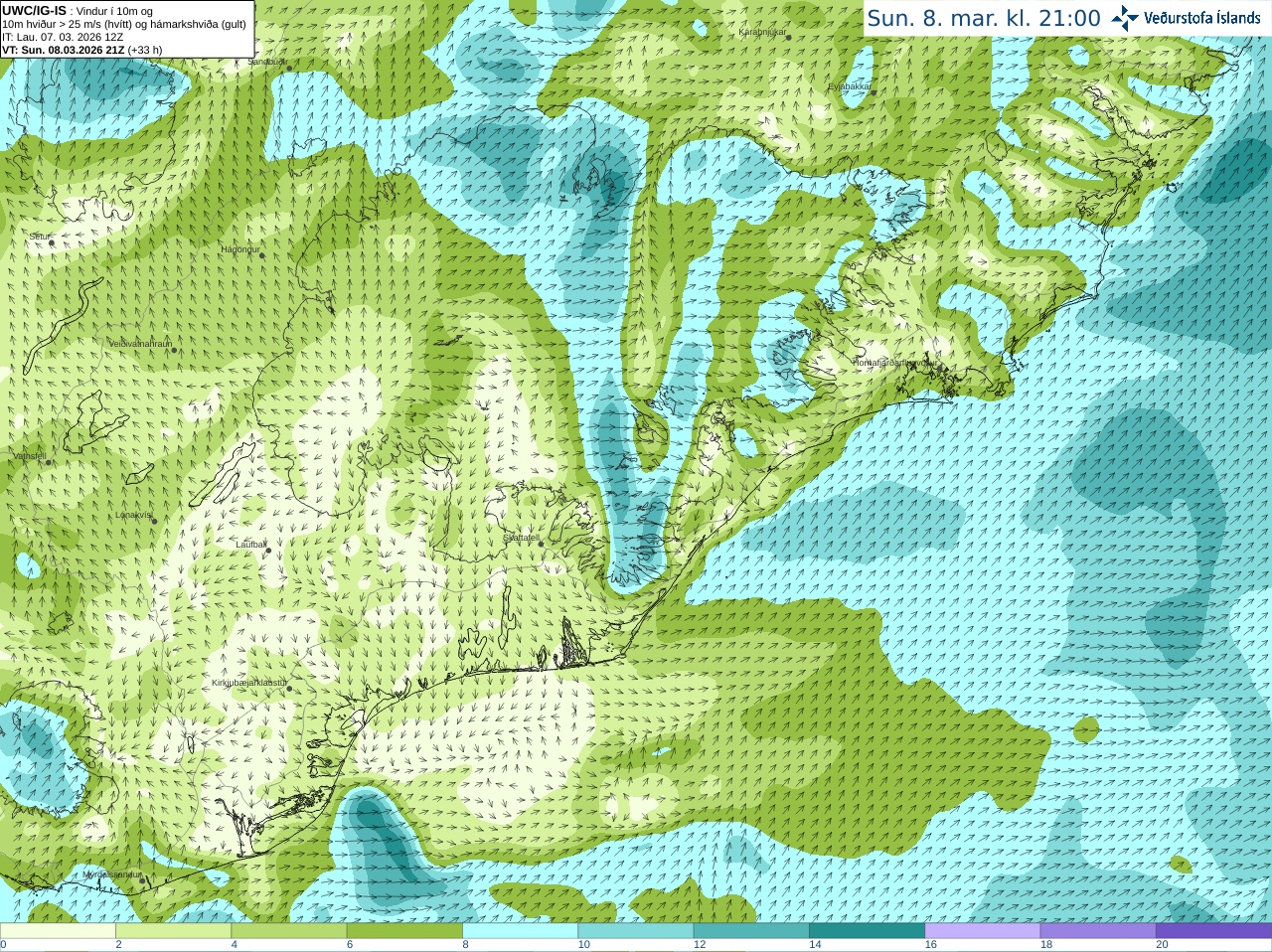Click the 8–10 m/s light cyan legend swatch
This screenshot has height=952, width=1272.
point(520,931)
